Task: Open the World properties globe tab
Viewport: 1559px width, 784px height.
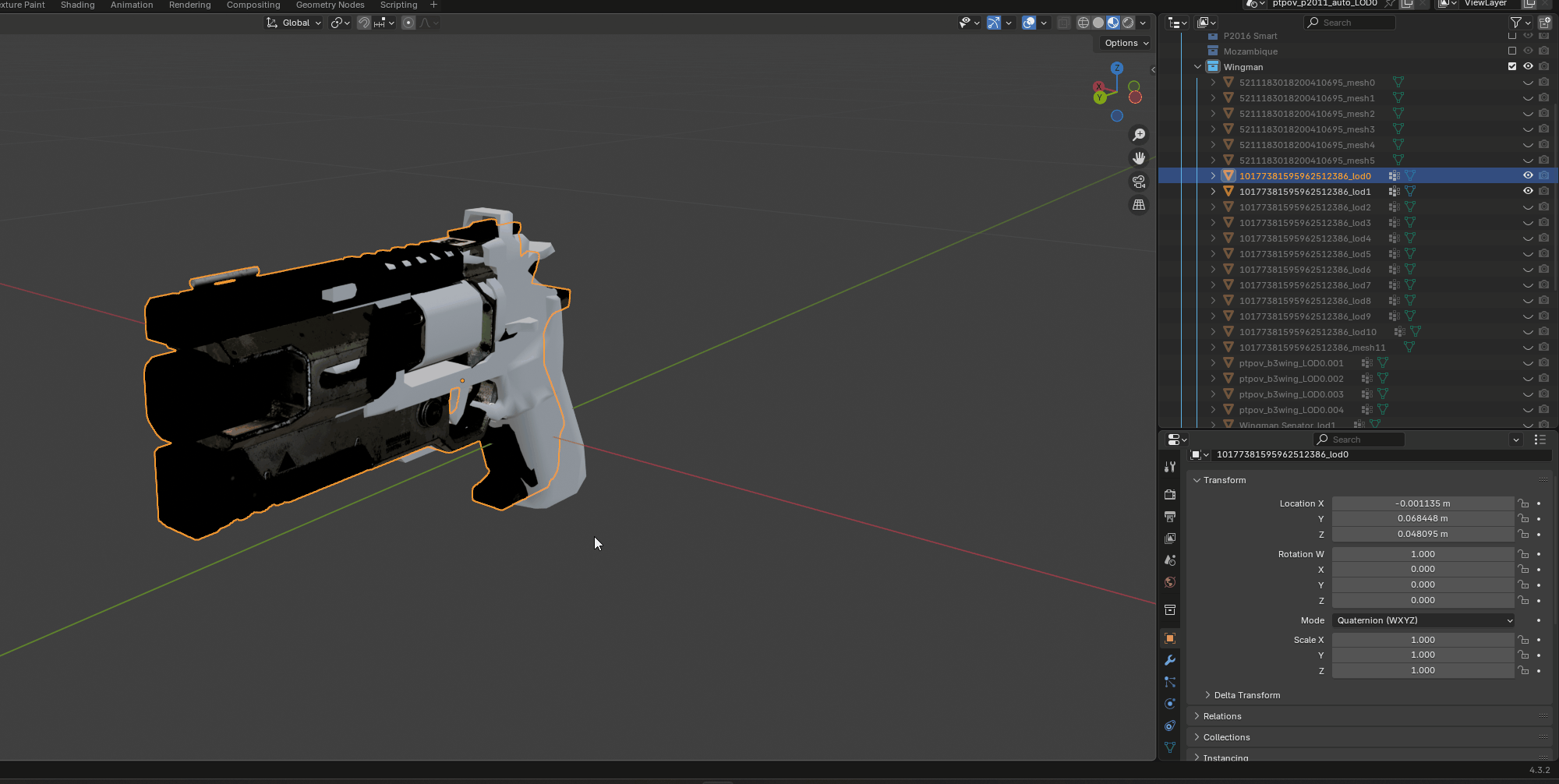Action: pos(1170,582)
